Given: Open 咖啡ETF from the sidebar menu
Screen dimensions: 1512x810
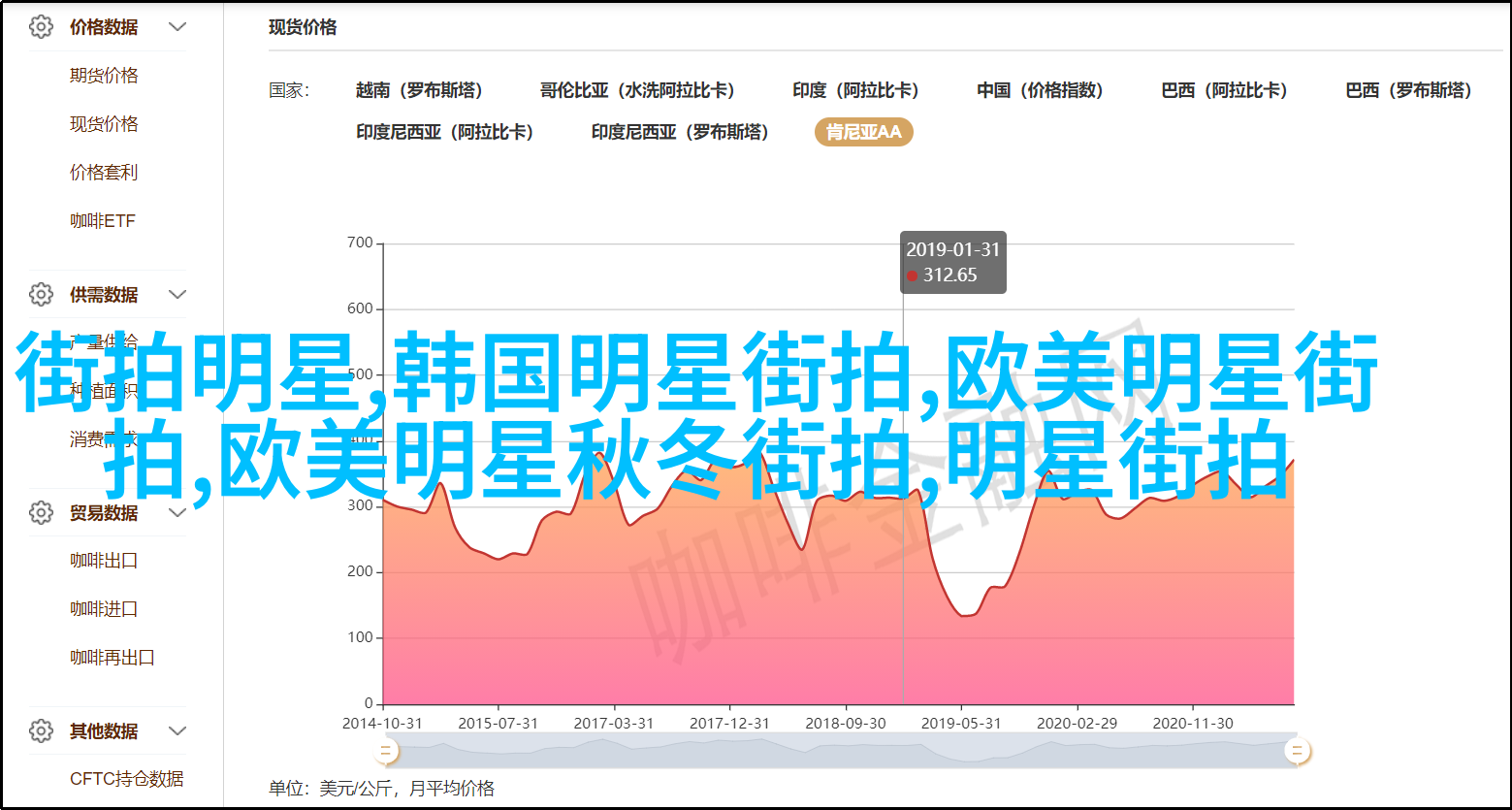Looking at the screenshot, I should 103,221.
